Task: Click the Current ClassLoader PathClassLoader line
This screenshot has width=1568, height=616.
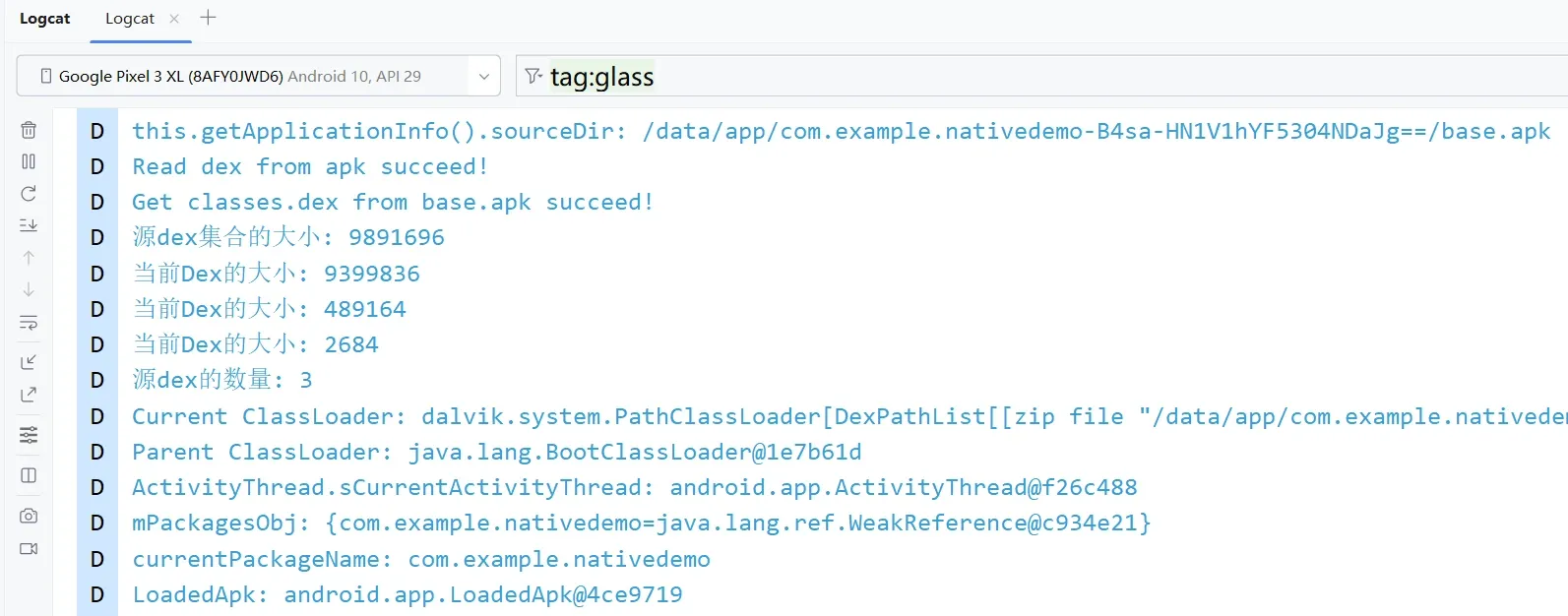Action: click(x=849, y=416)
